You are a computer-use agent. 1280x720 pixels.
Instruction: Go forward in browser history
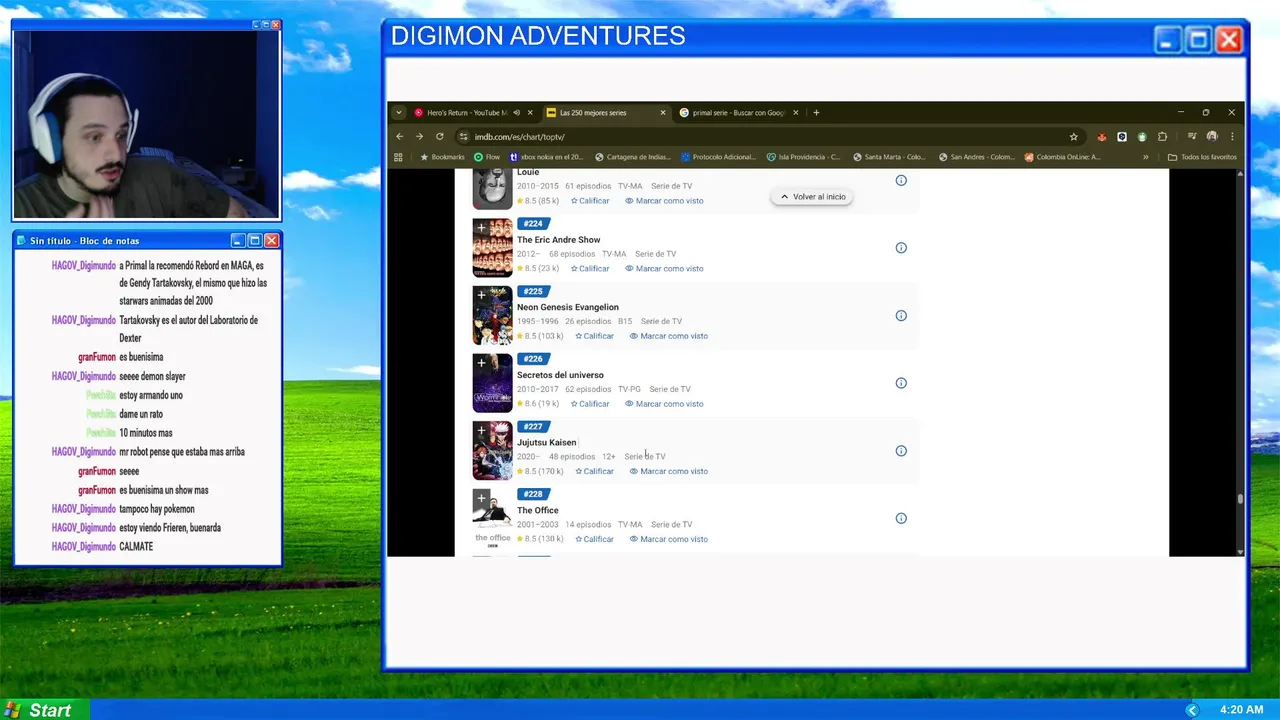click(419, 137)
